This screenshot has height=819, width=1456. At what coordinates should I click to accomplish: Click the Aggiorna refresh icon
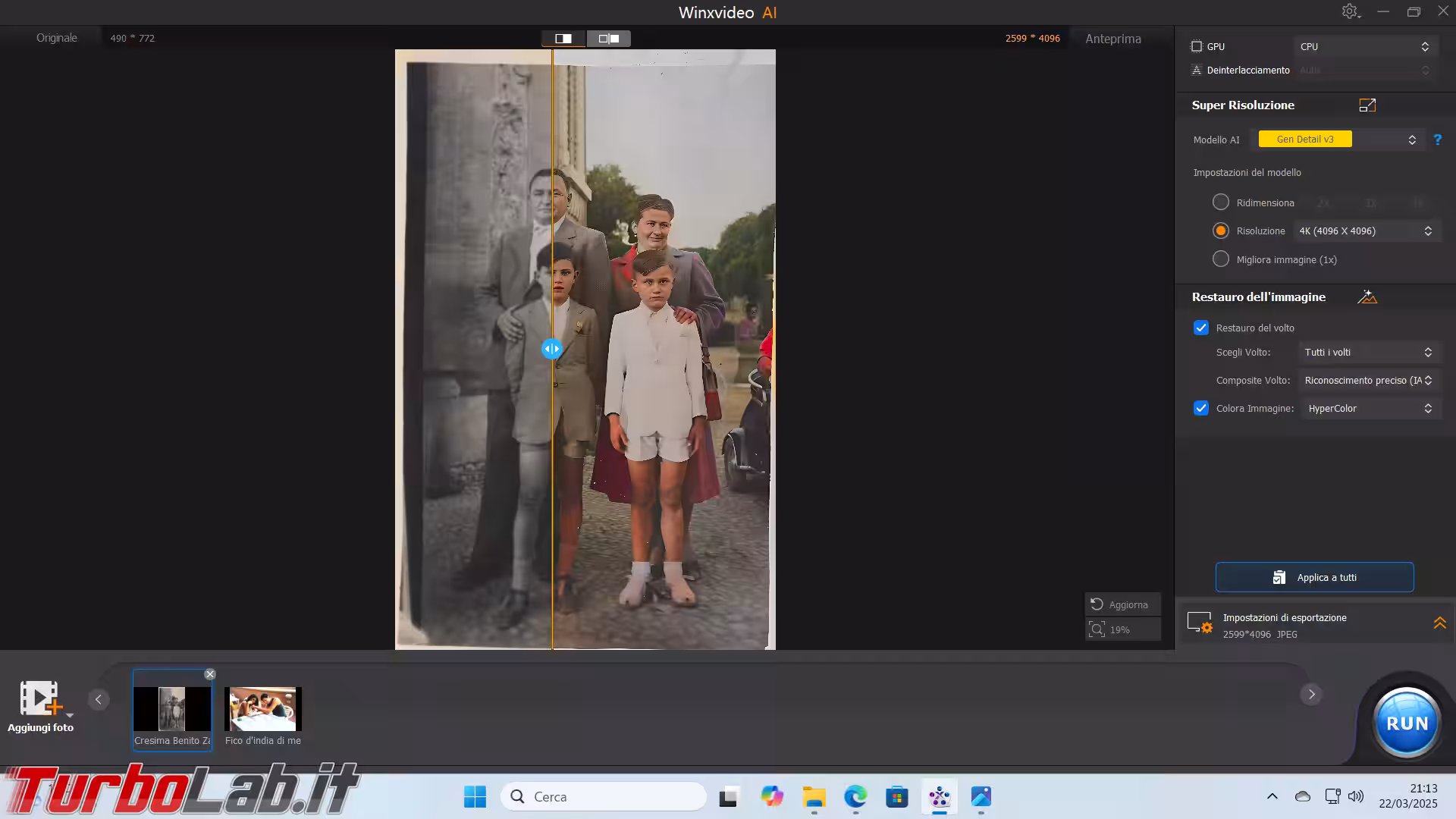point(1098,604)
